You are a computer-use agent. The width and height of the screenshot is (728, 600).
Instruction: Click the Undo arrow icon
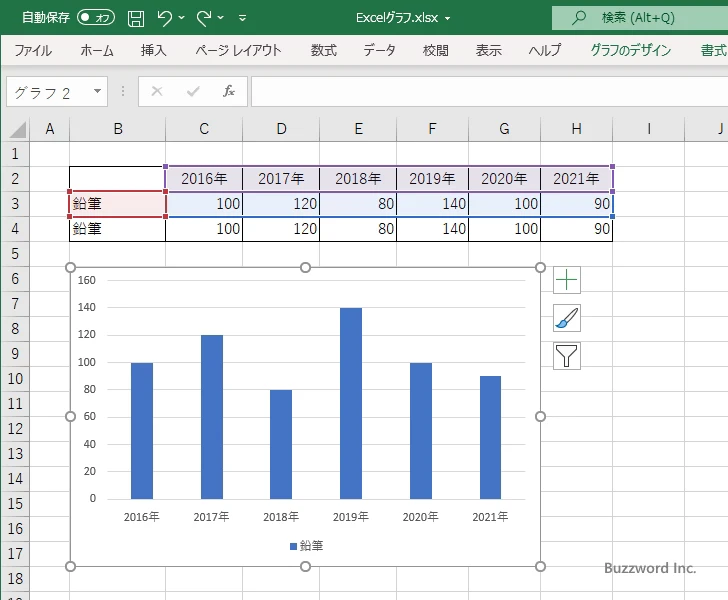coord(164,18)
